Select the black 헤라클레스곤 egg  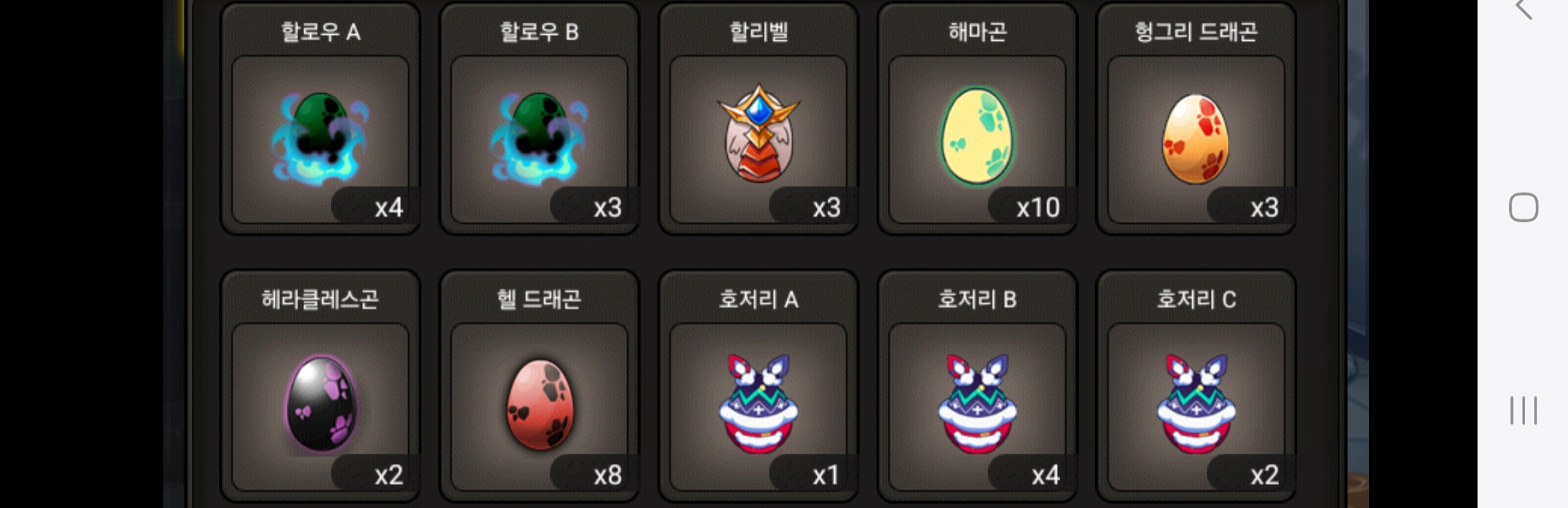[x=320, y=403]
